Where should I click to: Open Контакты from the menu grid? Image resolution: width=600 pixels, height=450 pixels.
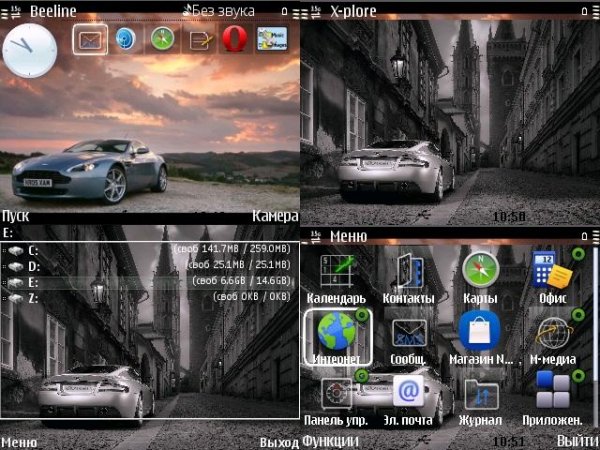(409, 271)
